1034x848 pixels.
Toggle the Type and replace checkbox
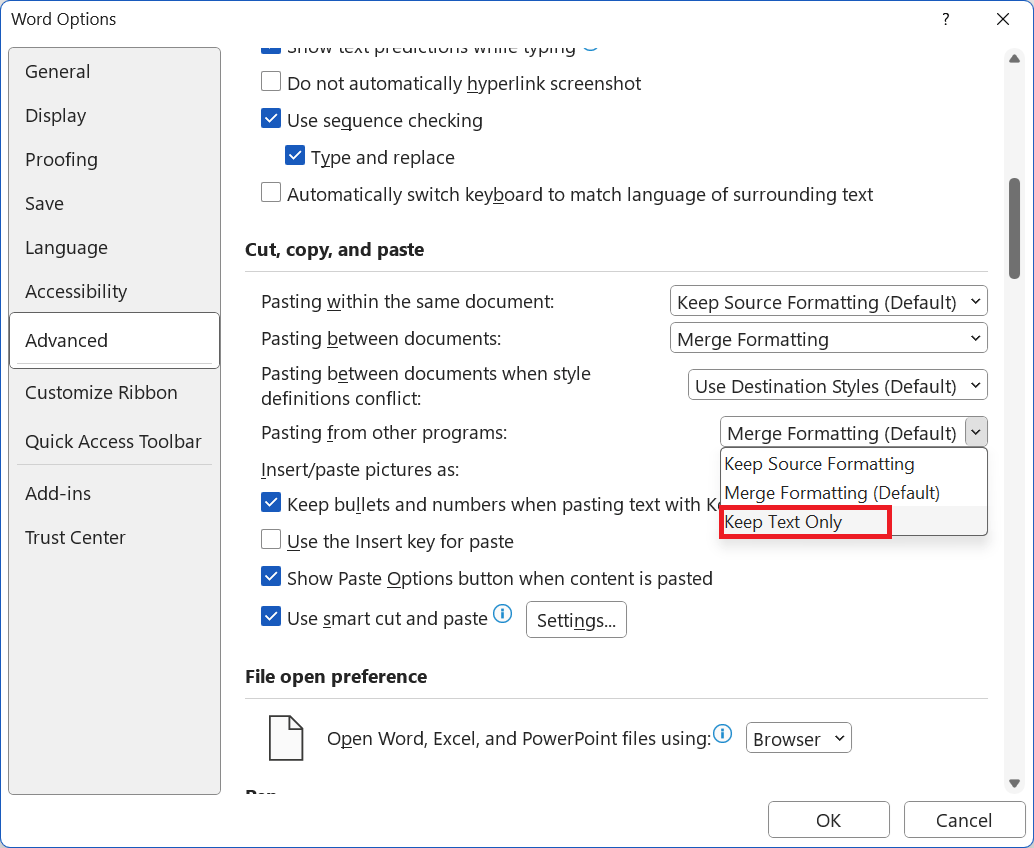click(x=295, y=156)
